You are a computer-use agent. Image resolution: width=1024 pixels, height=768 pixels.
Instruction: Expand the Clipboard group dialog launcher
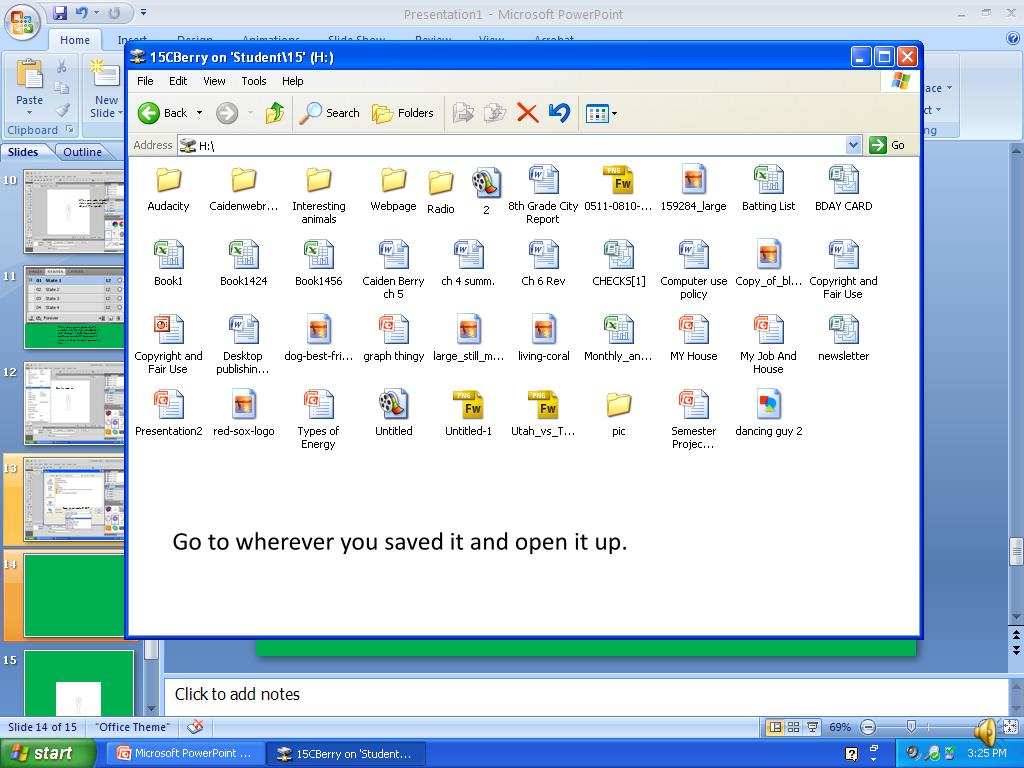pos(69,130)
